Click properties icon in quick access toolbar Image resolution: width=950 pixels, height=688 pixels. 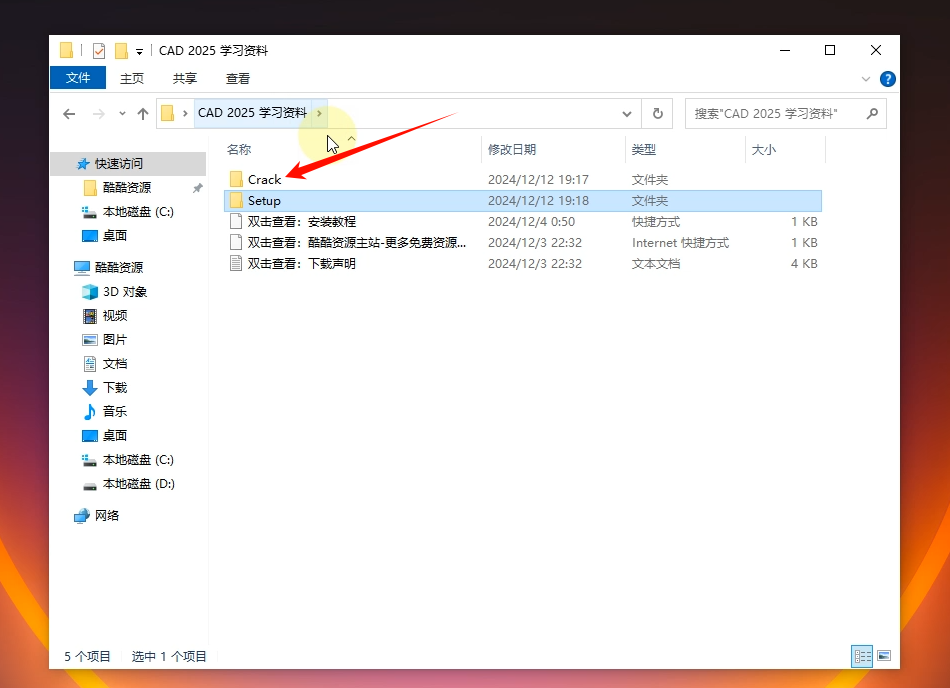coord(98,51)
